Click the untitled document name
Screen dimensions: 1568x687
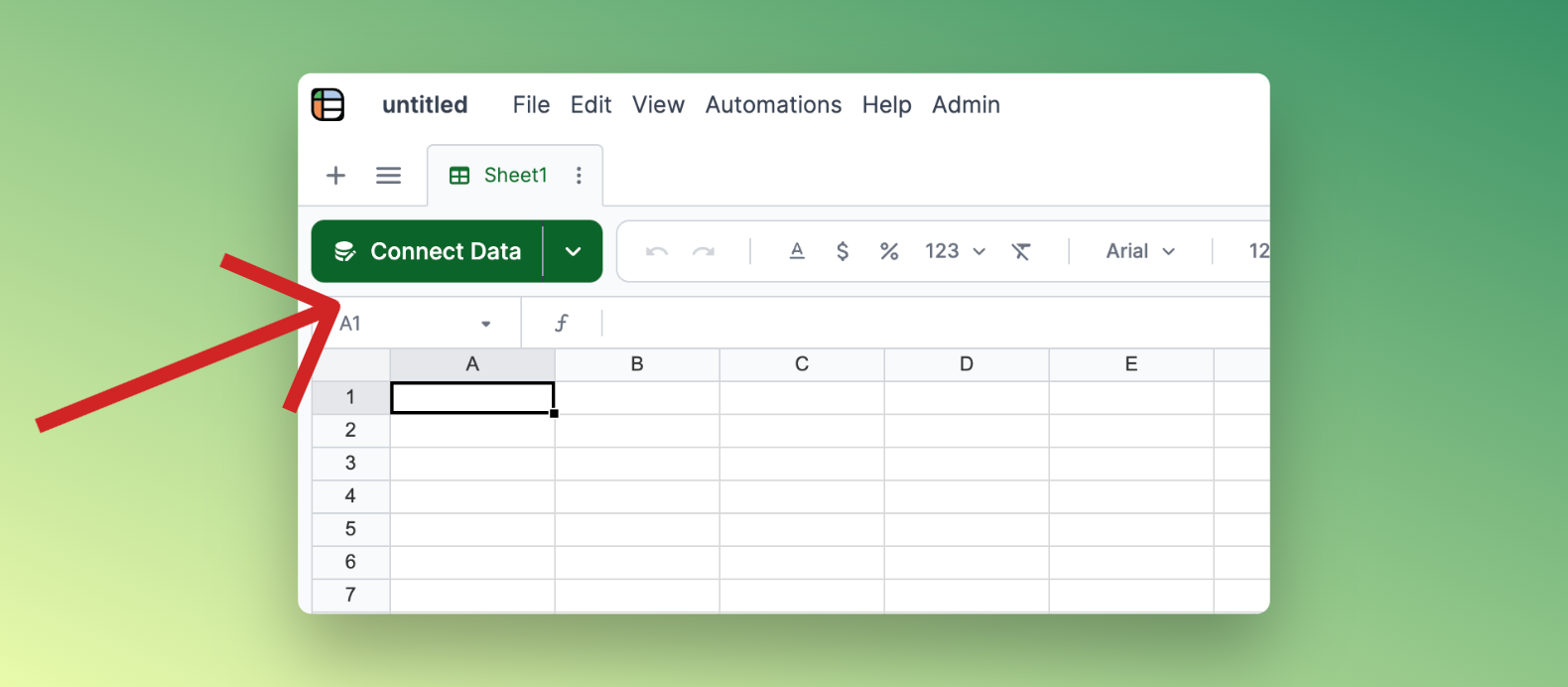point(425,104)
